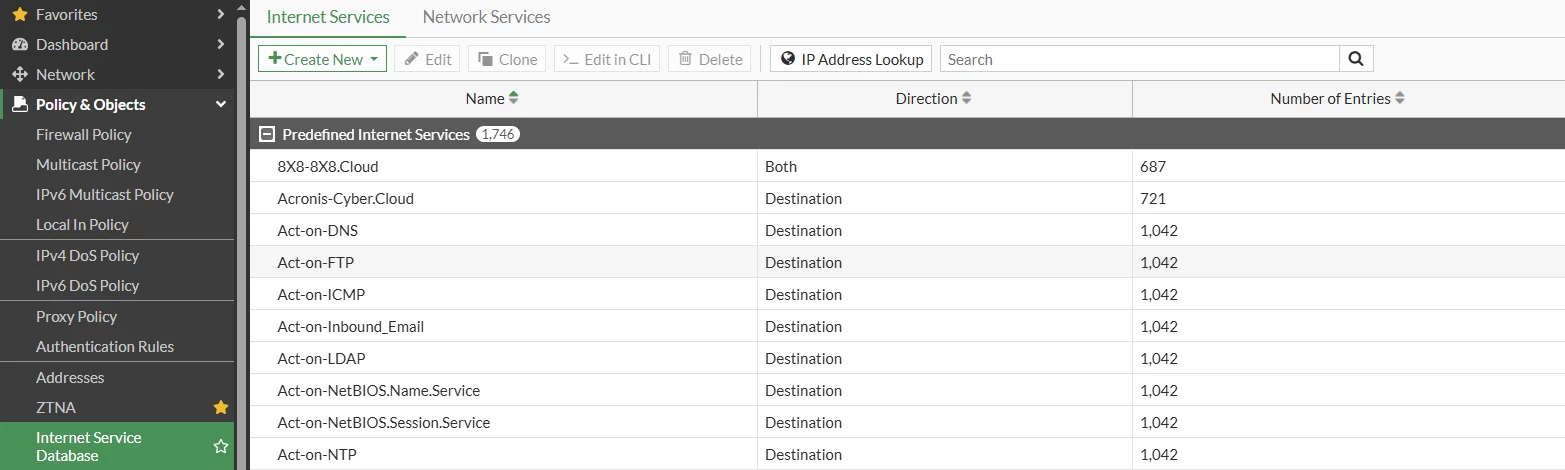Click the Favorites star icon in sidebar
1565x470 pixels.
click(19, 15)
